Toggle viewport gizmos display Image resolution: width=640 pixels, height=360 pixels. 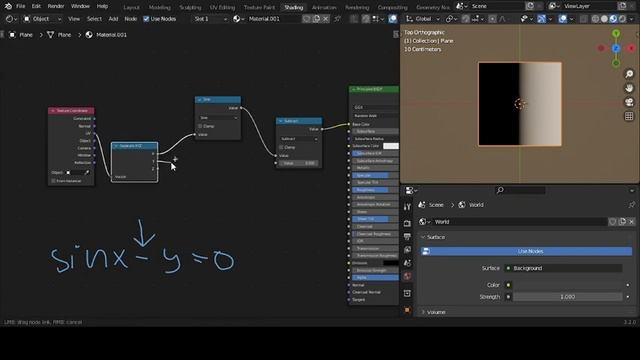pyautogui.click(x=541, y=19)
